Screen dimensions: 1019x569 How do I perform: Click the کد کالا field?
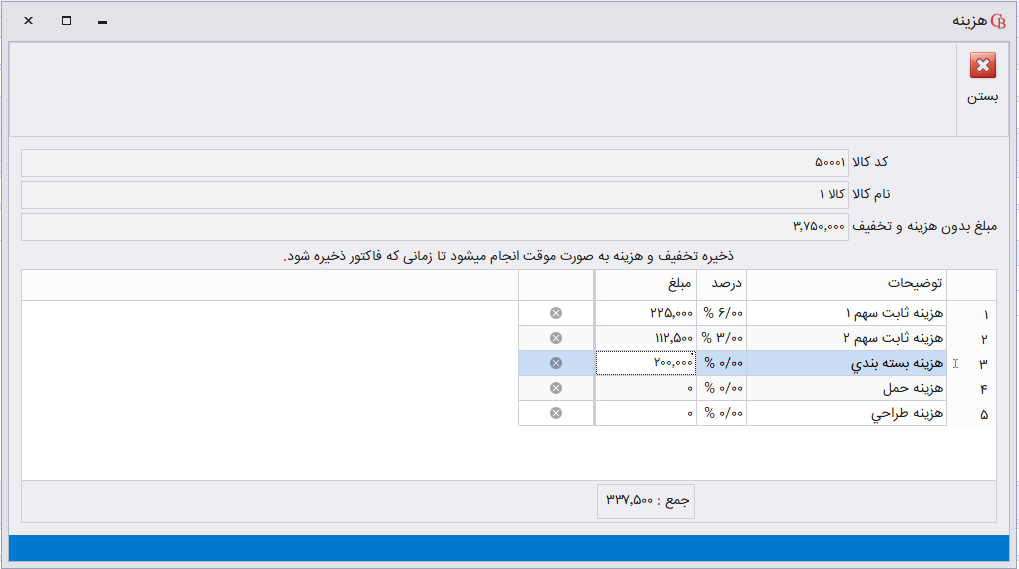tap(434, 162)
